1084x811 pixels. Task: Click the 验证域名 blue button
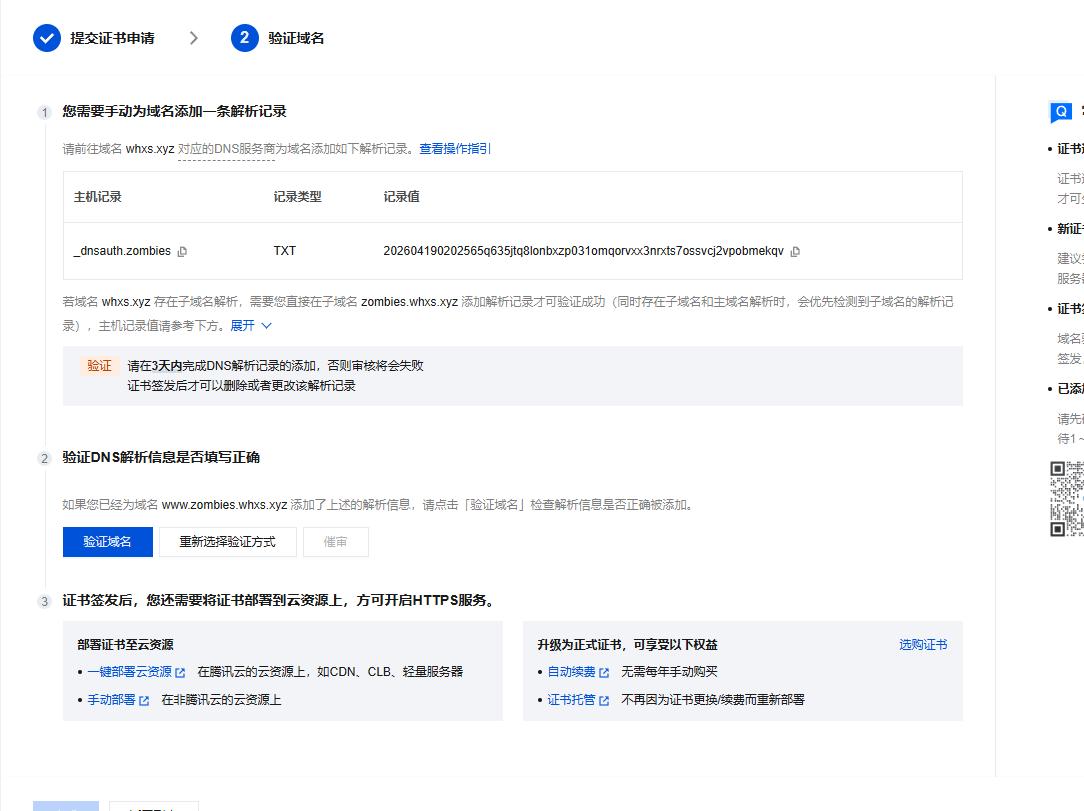coord(108,542)
